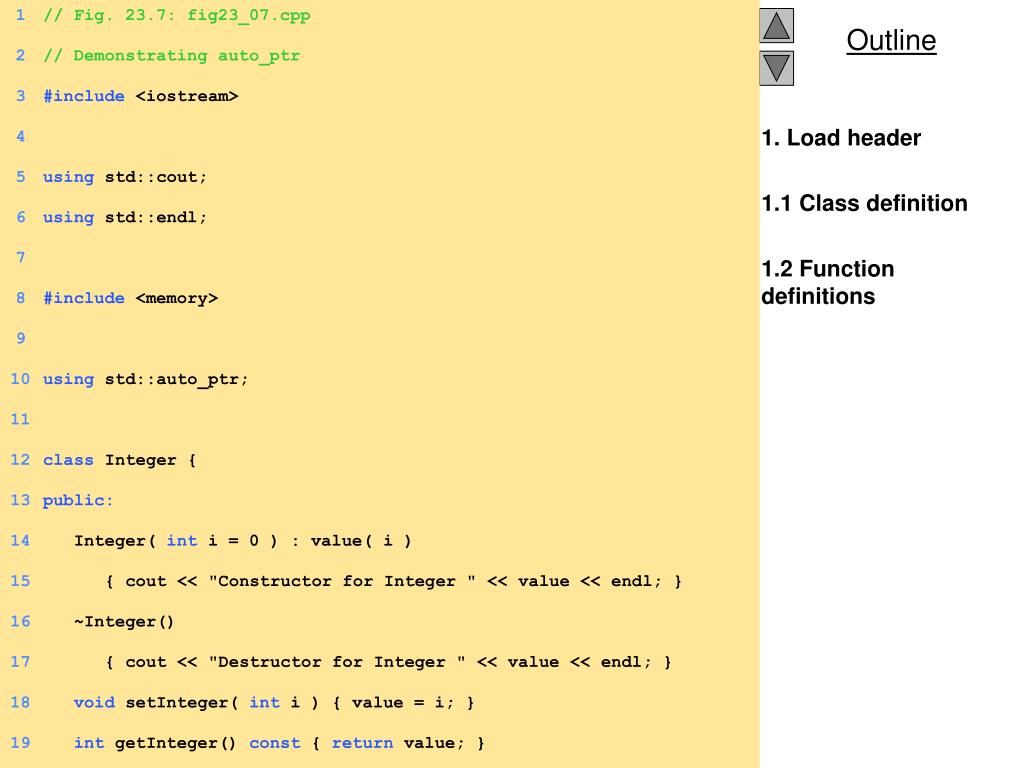The height and width of the screenshot is (768, 1024).
Task: Click line number 12
Action: tap(20, 460)
